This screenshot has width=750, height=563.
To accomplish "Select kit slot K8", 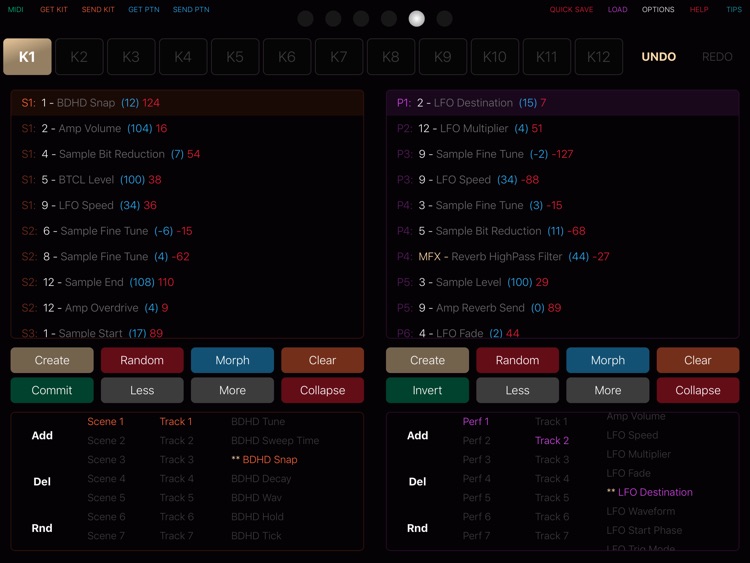I will [x=391, y=56].
